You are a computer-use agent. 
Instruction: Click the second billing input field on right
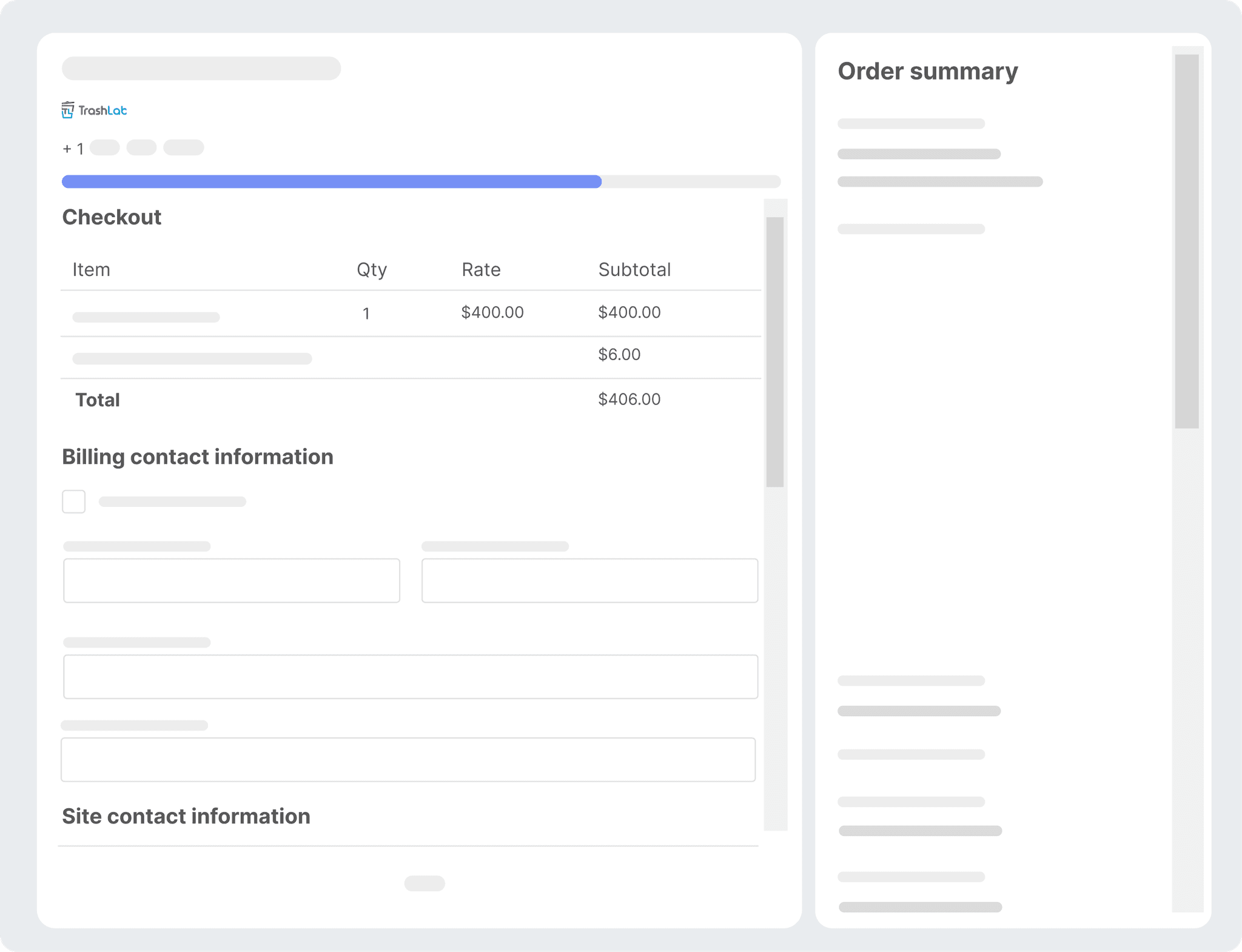coord(589,580)
